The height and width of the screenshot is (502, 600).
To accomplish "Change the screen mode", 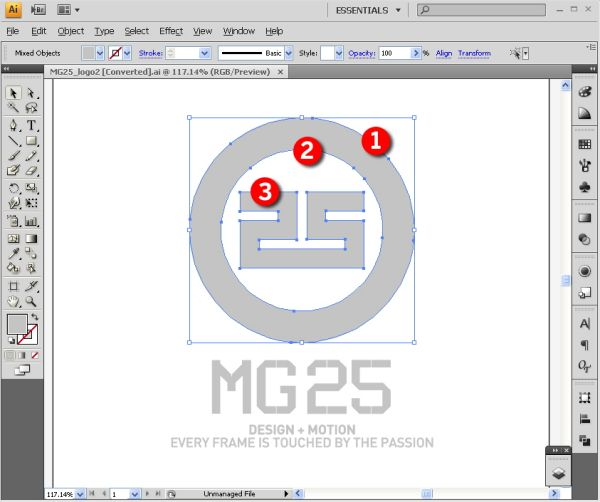I will 22,370.
